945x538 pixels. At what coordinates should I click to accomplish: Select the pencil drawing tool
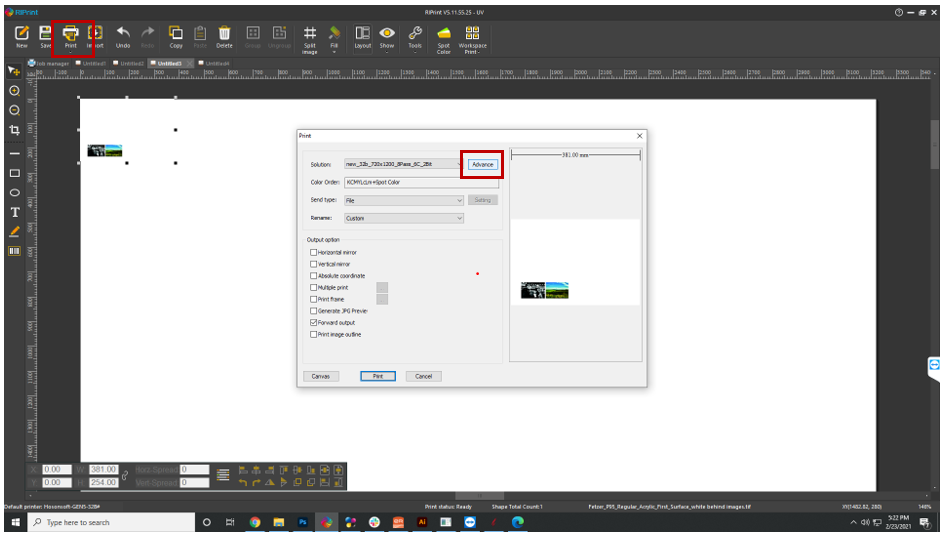pyautogui.click(x=14, y=231)
